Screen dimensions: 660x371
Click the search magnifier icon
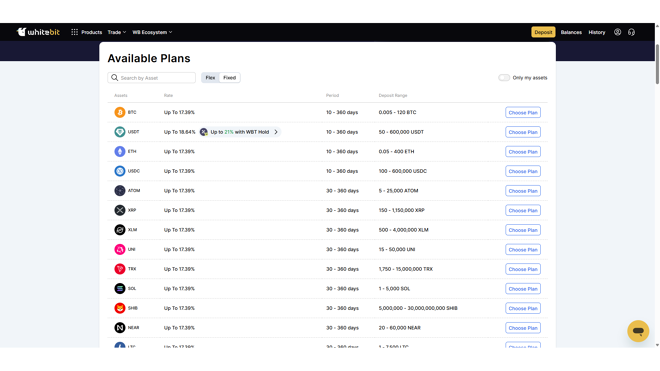click(114, 77)
